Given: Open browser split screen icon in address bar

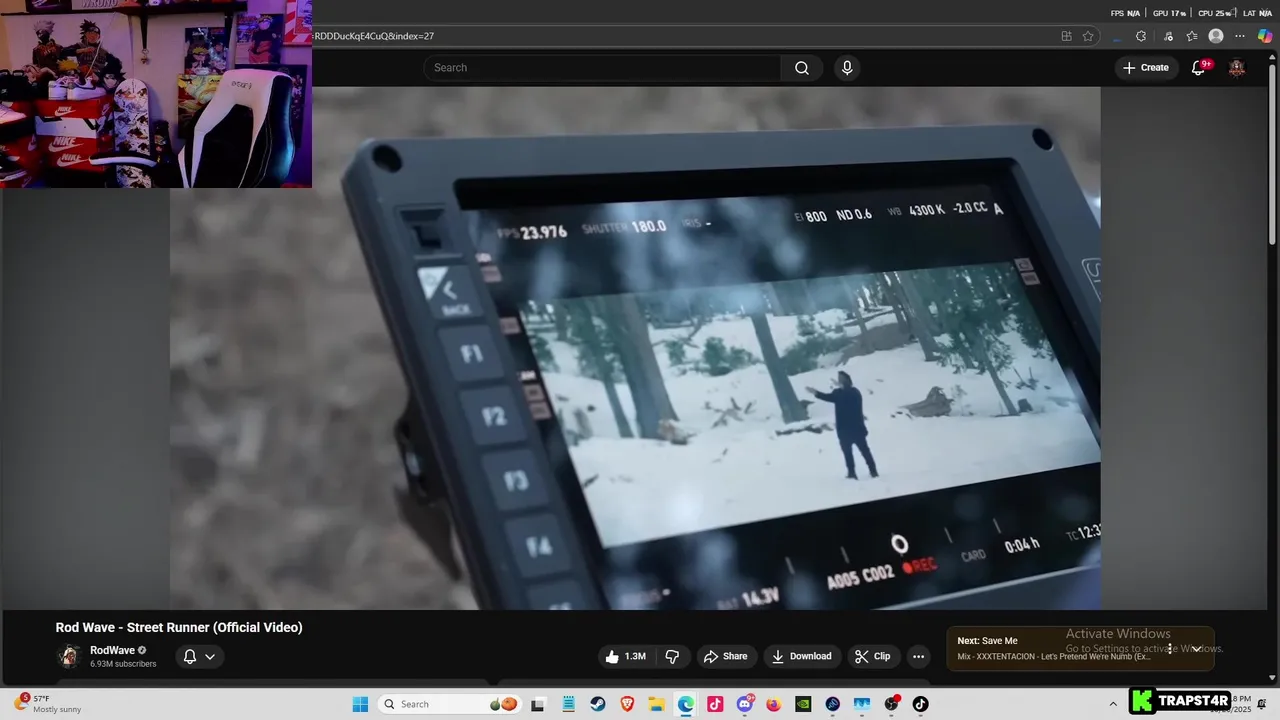Looking at the screenshot, I should [1066, 36].
